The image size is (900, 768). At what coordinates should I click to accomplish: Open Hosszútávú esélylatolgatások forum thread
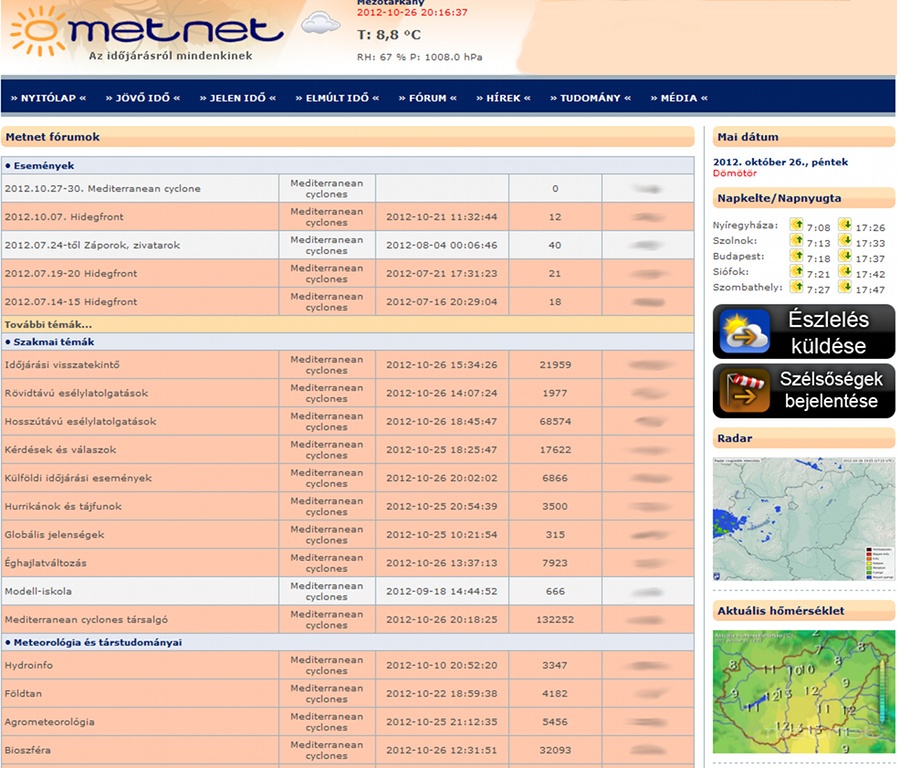click(80, 421)
